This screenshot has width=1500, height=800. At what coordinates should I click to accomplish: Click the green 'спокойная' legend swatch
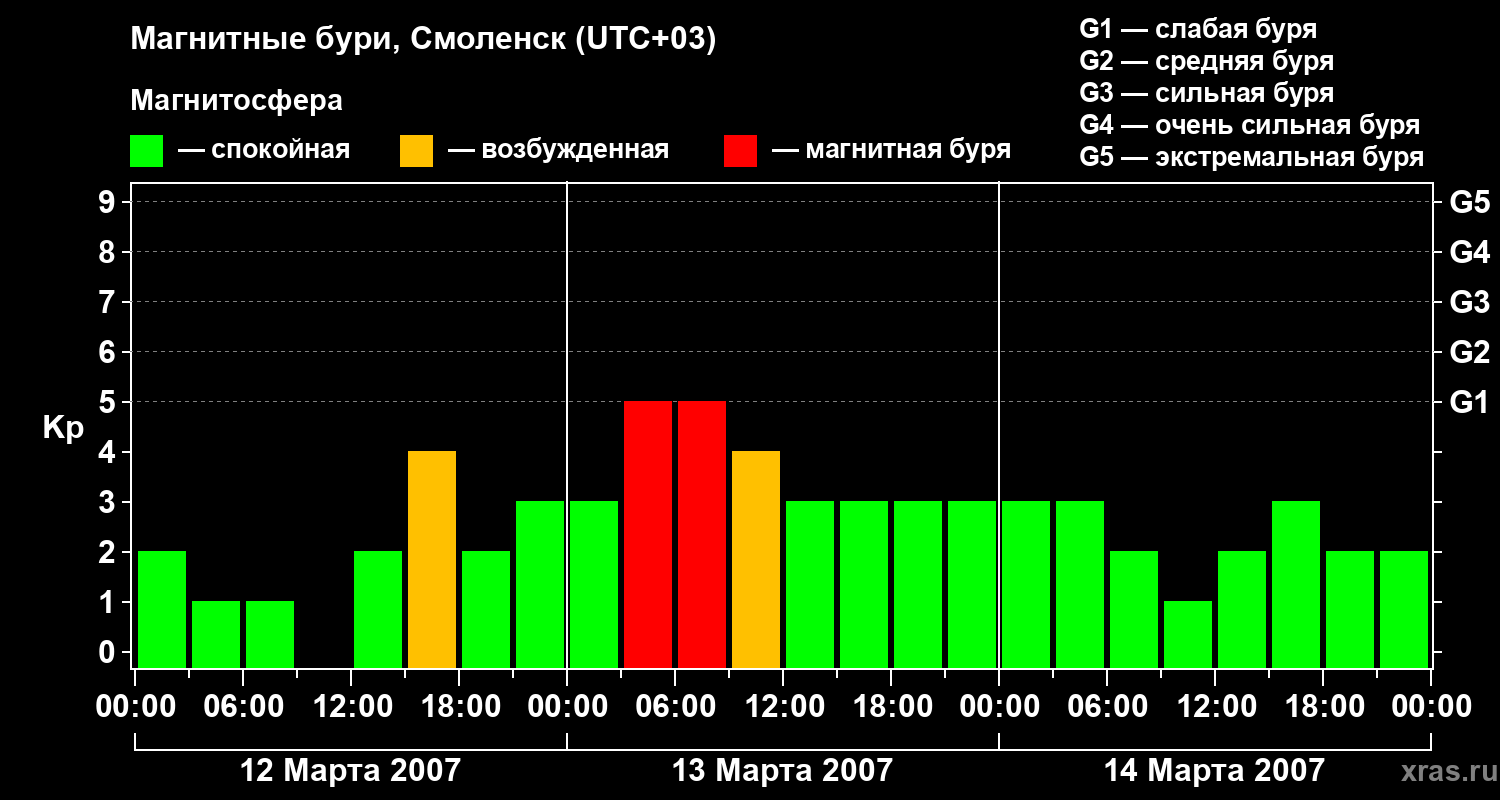146,151
